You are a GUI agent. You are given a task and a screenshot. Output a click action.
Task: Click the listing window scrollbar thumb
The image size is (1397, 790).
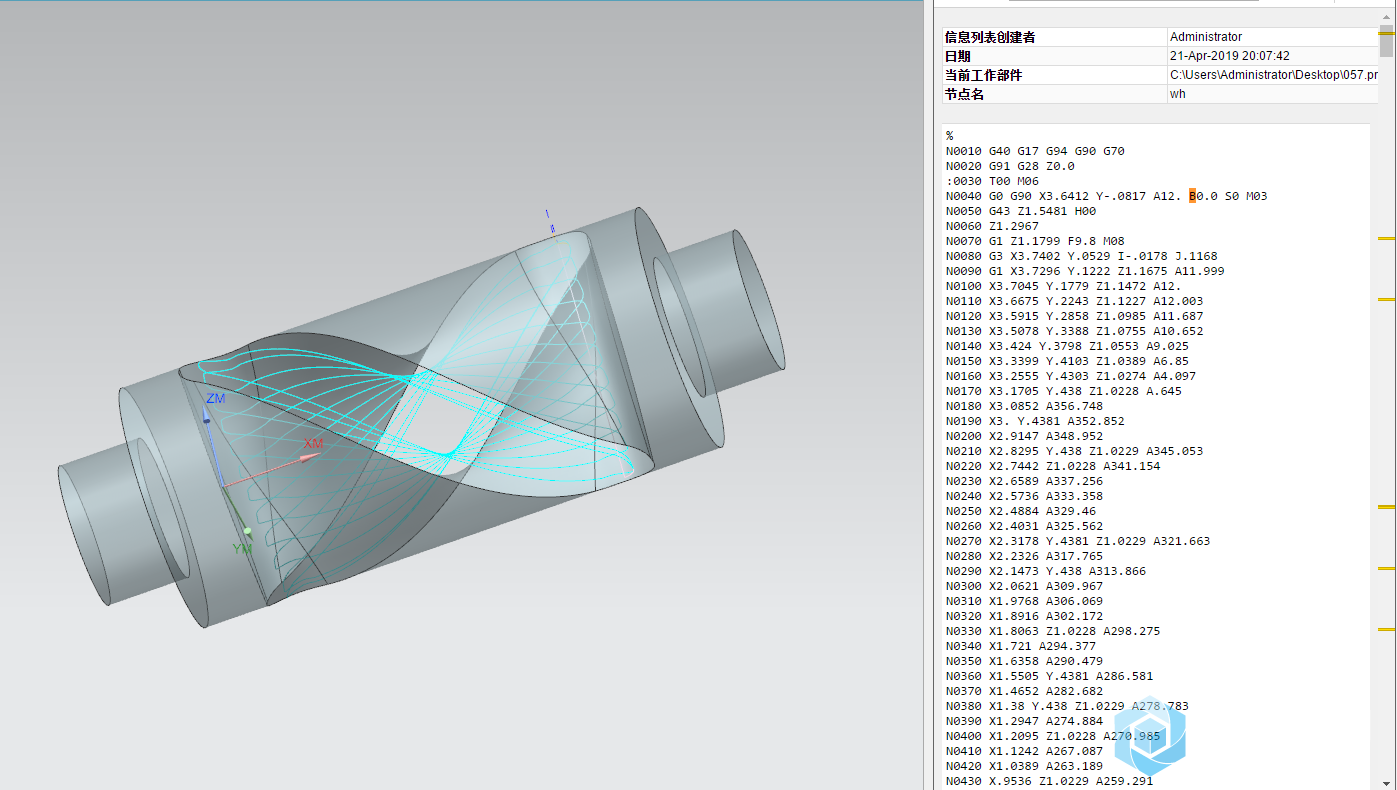1386,43
